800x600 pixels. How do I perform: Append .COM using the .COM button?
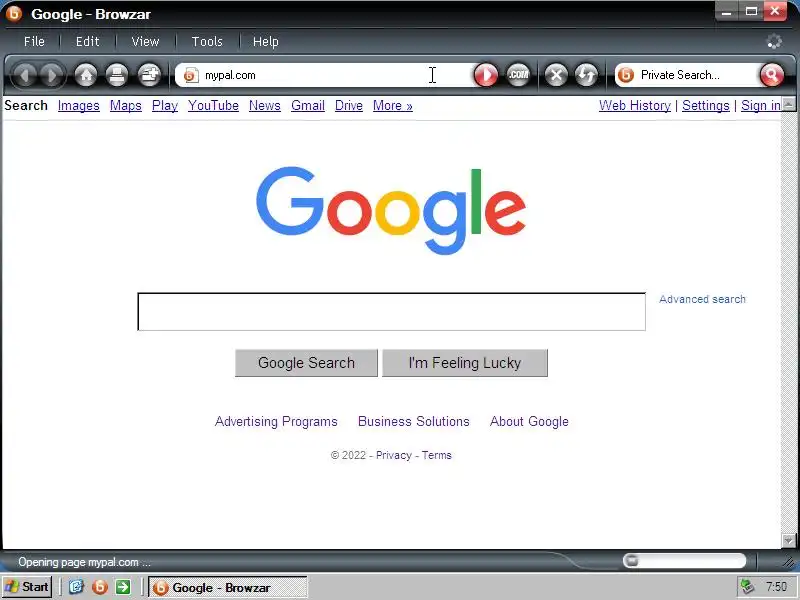pos(518,76)
